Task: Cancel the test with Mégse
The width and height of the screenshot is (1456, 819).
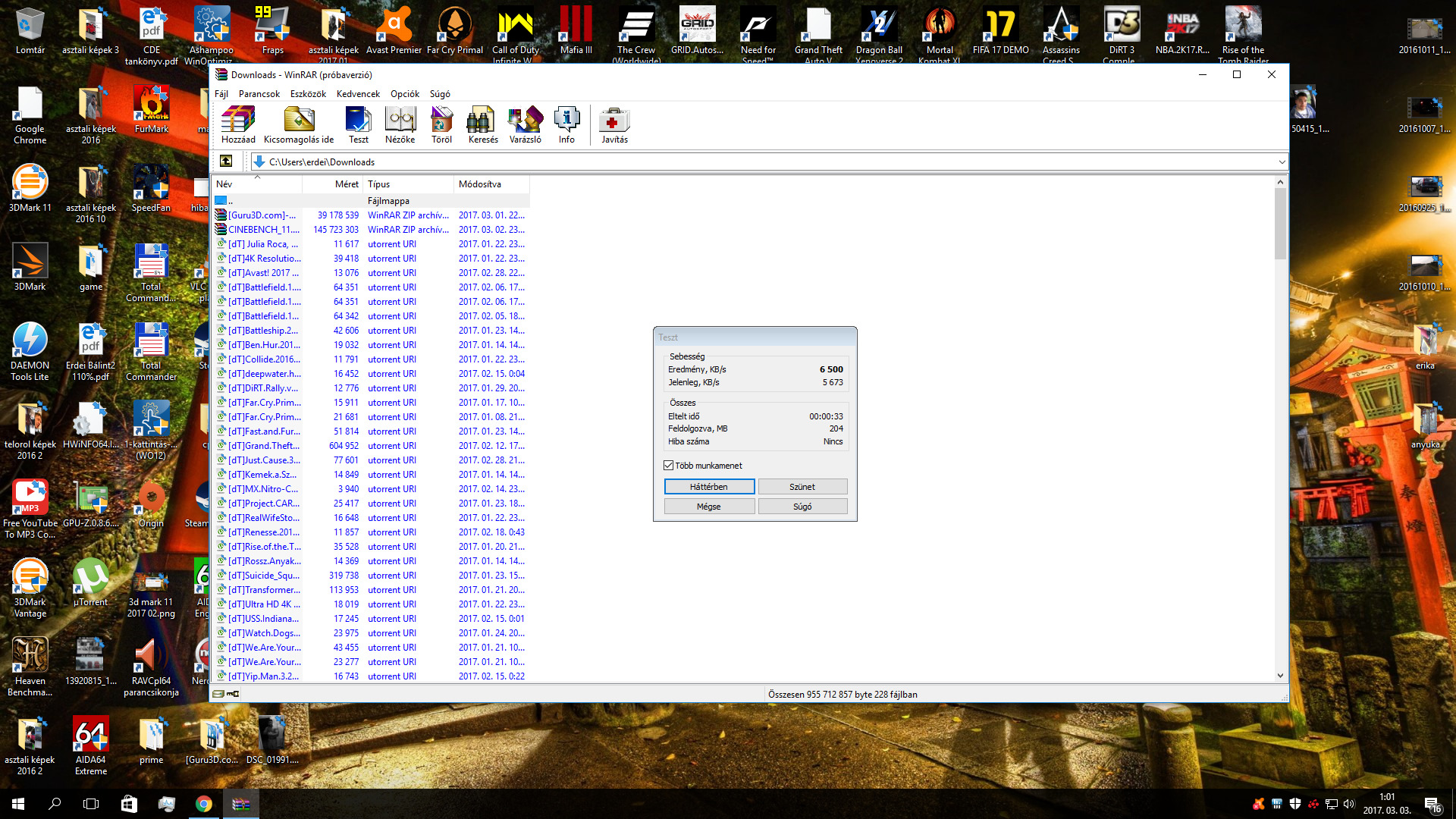Action: [x=709, y=507]
